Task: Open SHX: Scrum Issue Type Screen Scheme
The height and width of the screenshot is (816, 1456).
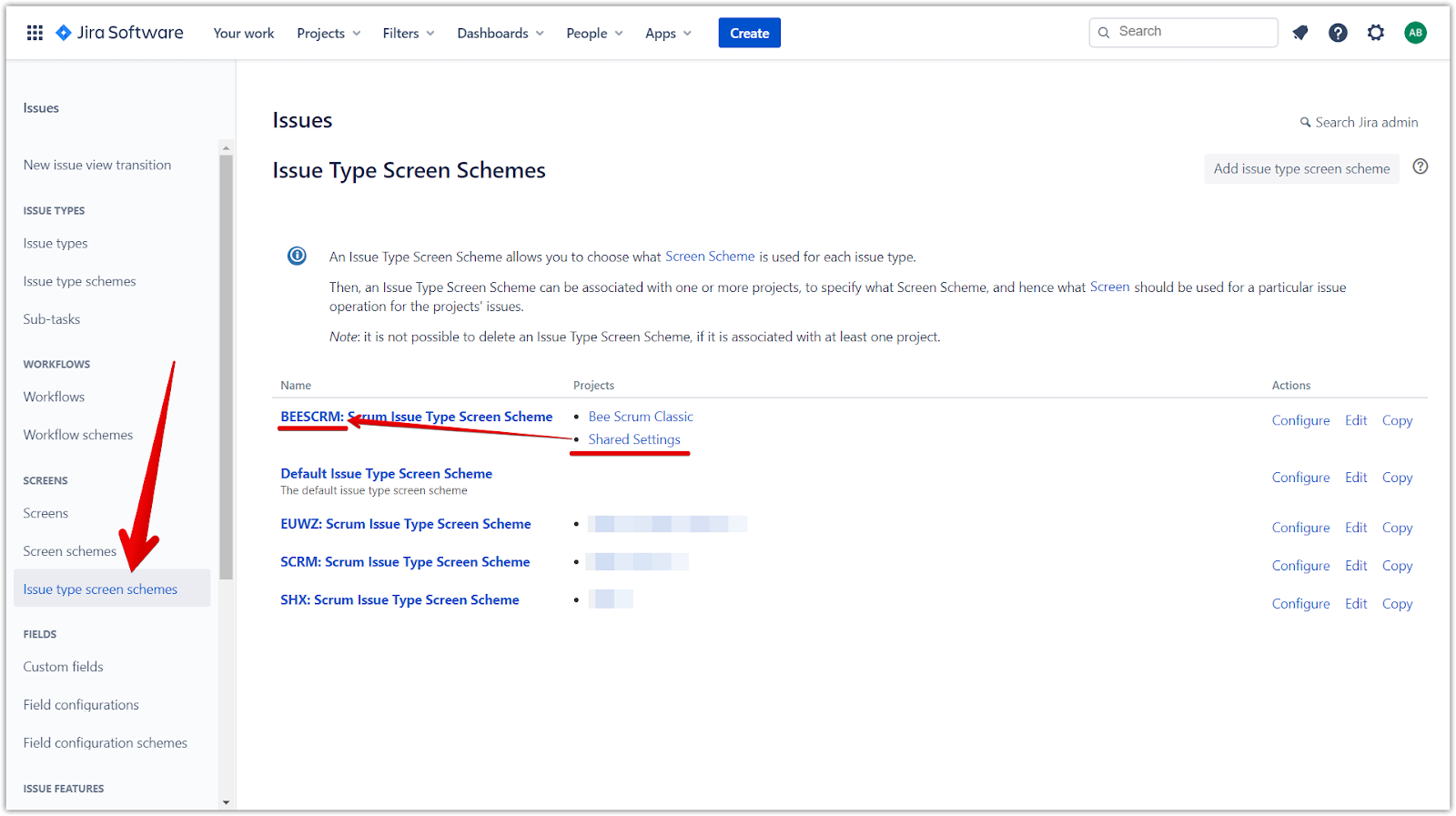Action: coord(399,600)
